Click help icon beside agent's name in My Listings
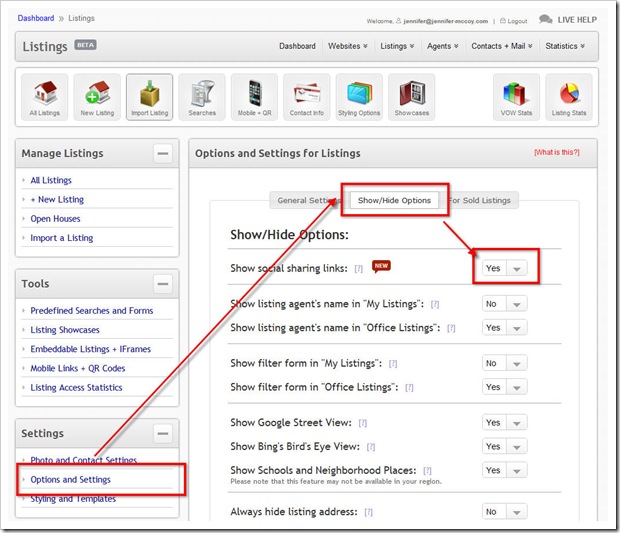 click(x=435, y=304)
